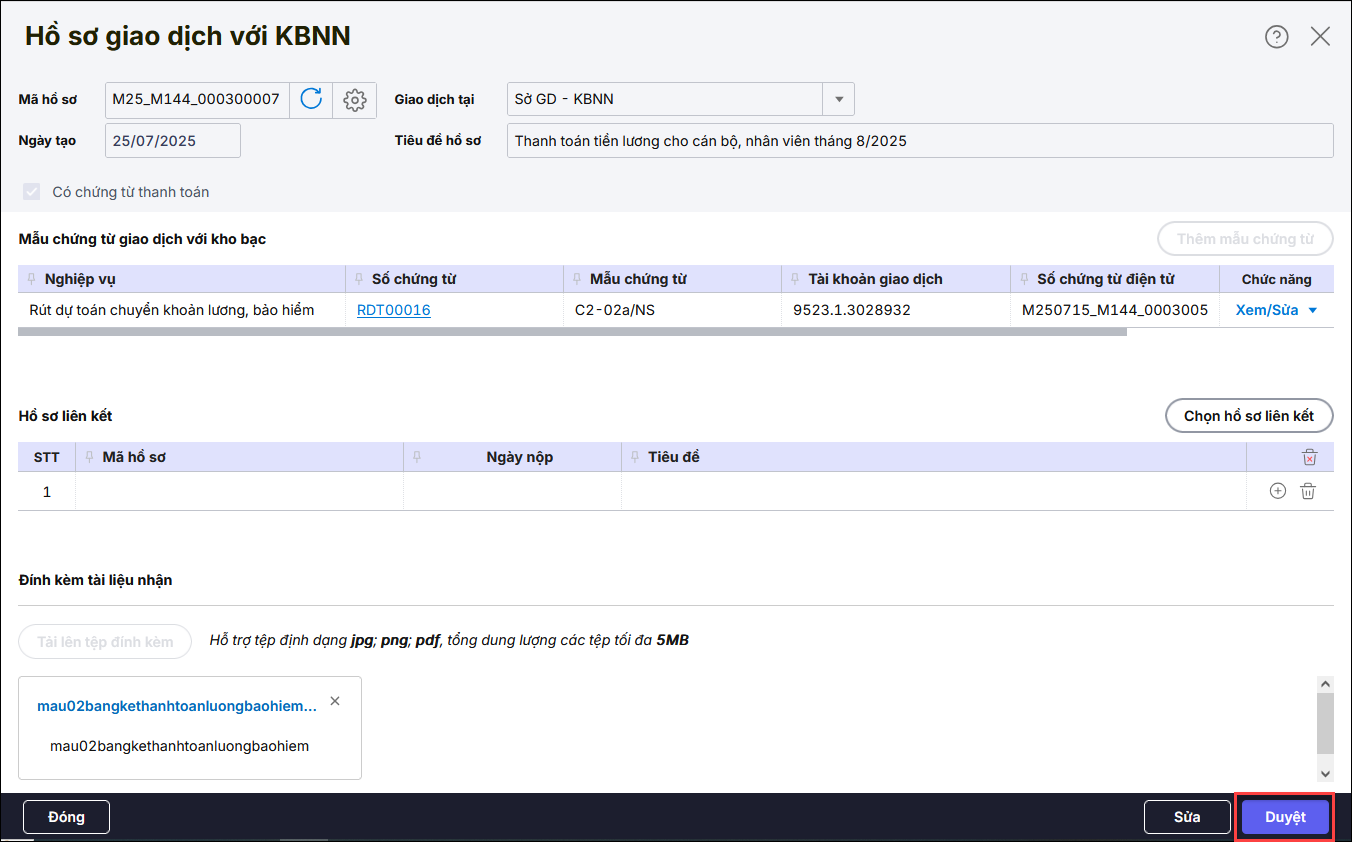Click the red delete-all icon in table header
Screen dimensions: 1352x842
[1309, 457]
